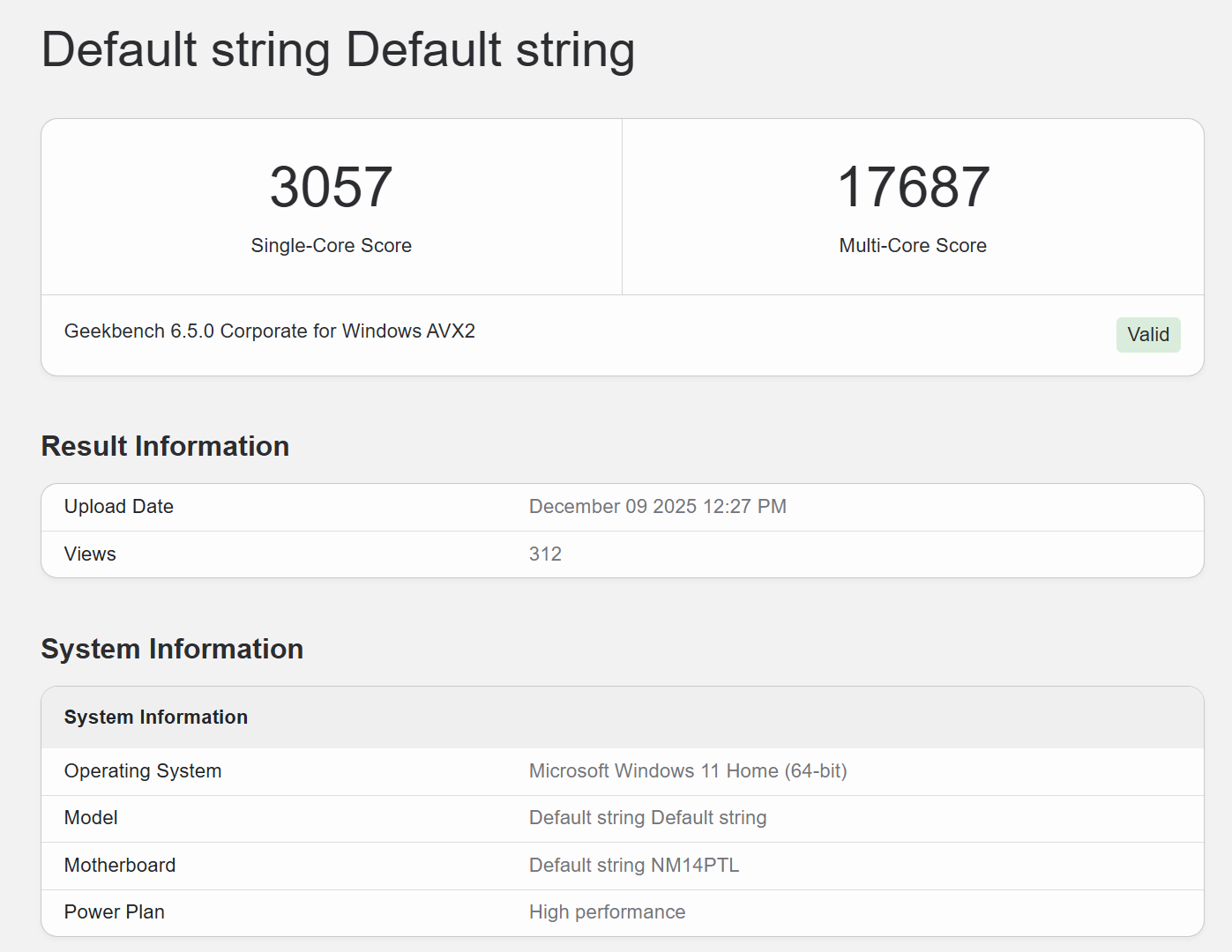Click the Microsoft Windows 11 Home value

(687, 771)
